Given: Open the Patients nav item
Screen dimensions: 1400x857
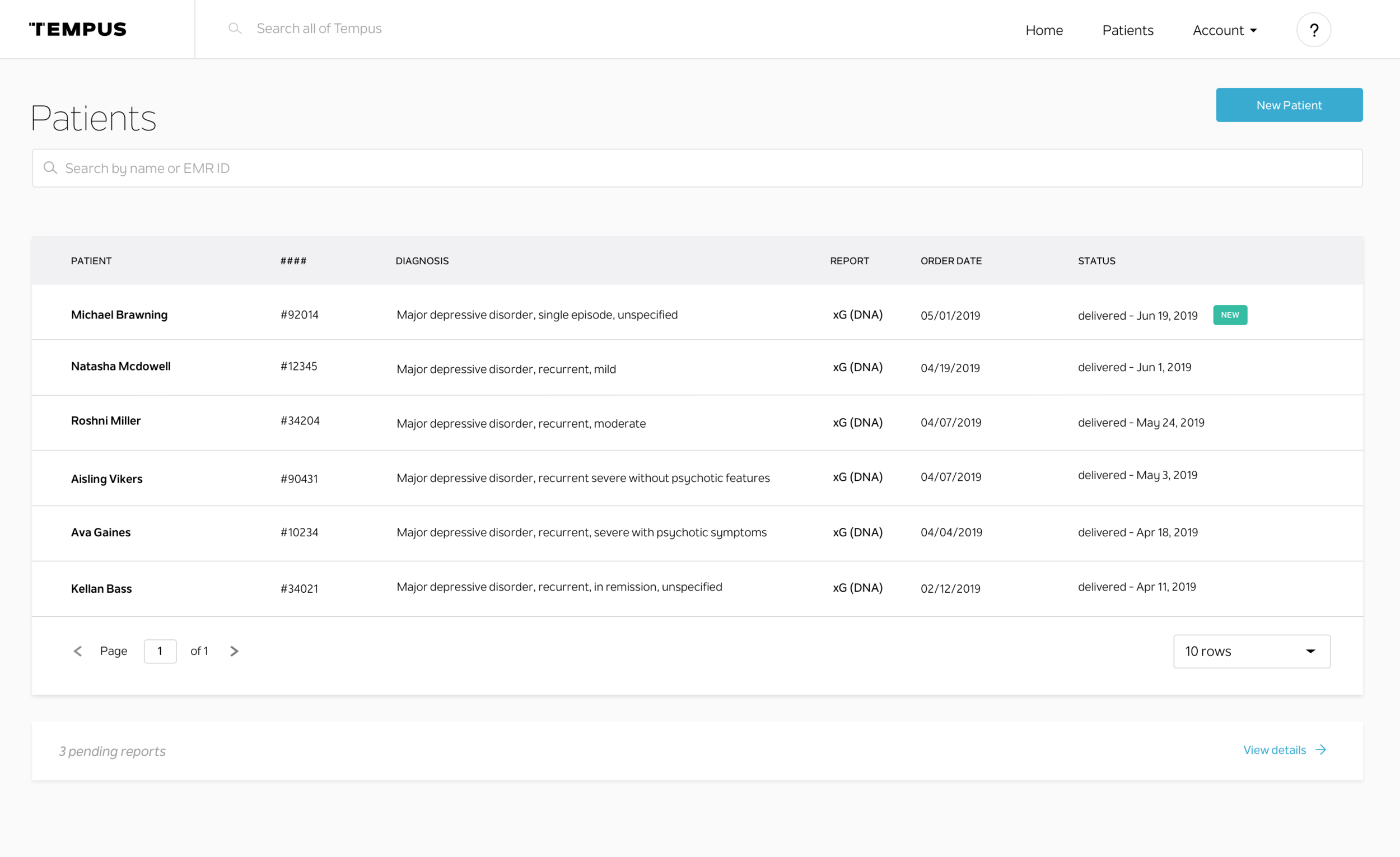Looking at the screenshot, I should (1127, 30).
